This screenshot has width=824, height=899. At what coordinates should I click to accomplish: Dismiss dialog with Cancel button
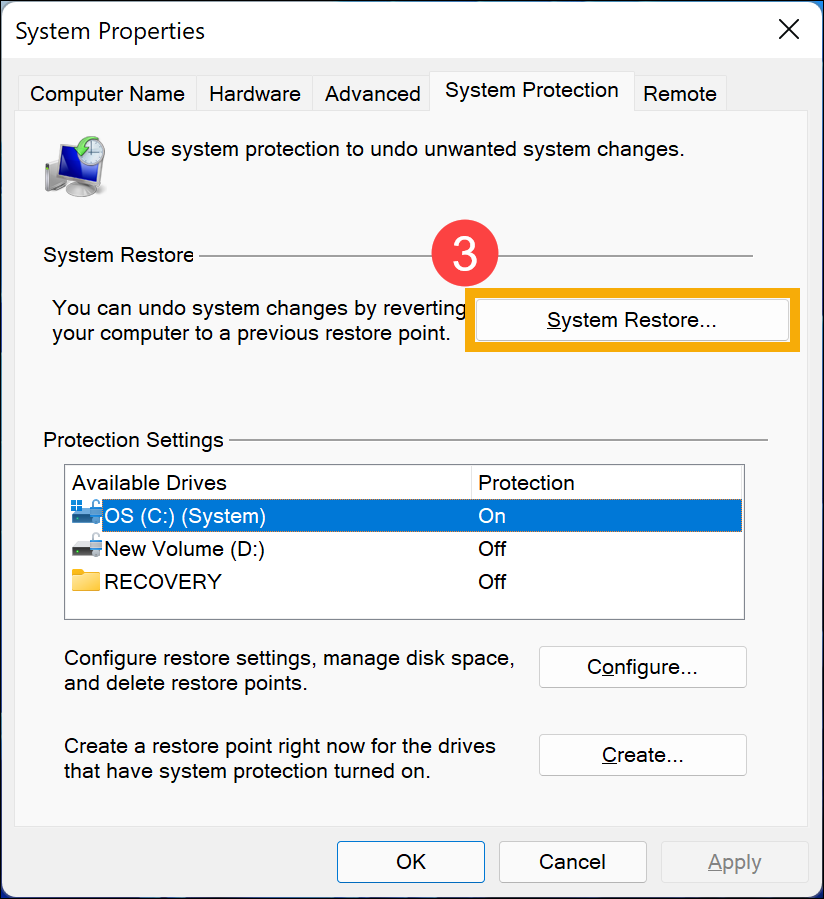(x=572, y=862)
